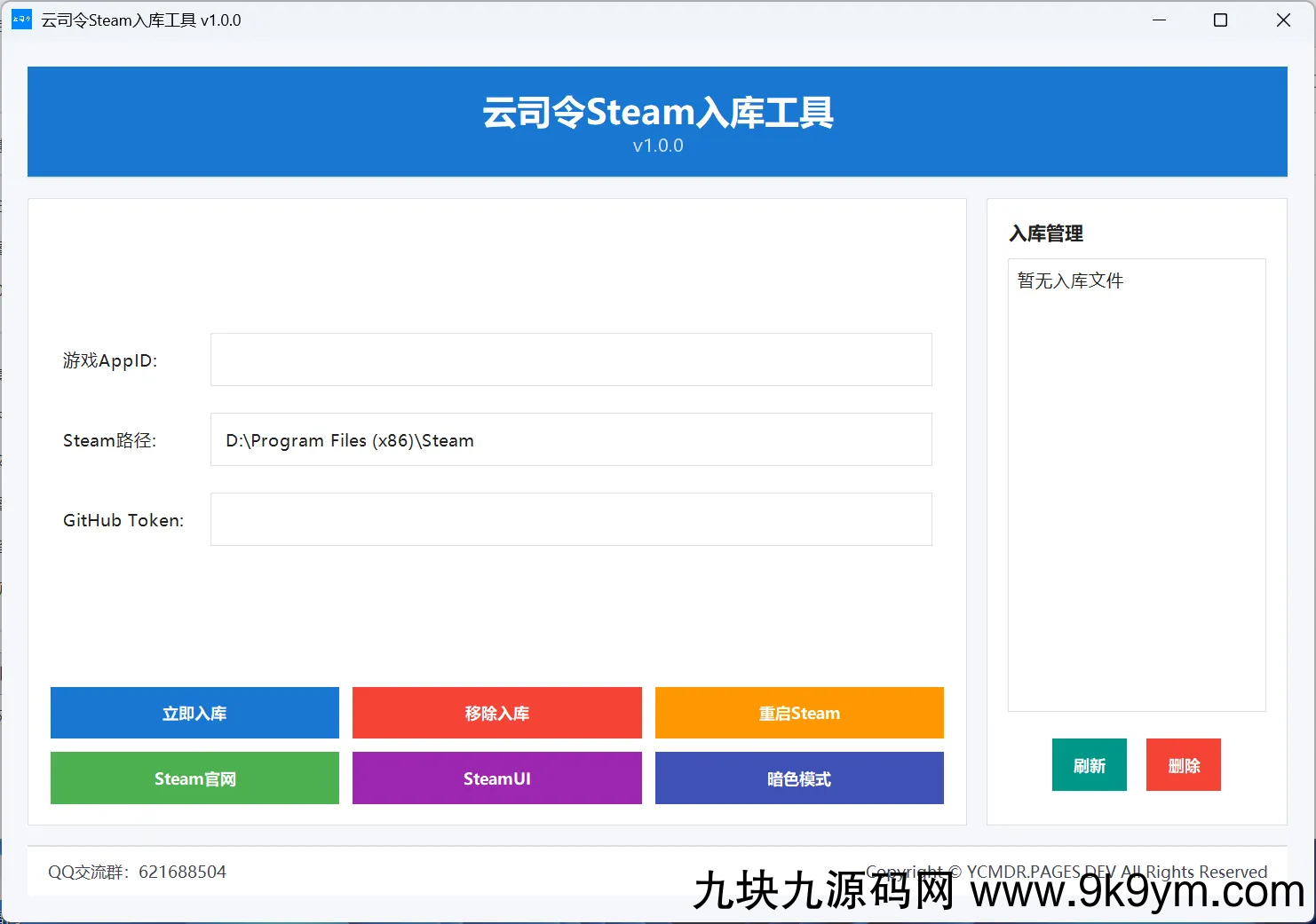Image resolution: width=1316 pixels, height=924 pixels.
Task: Refresh the list with the 刷新 button
Action: [x=1089, y=765]
